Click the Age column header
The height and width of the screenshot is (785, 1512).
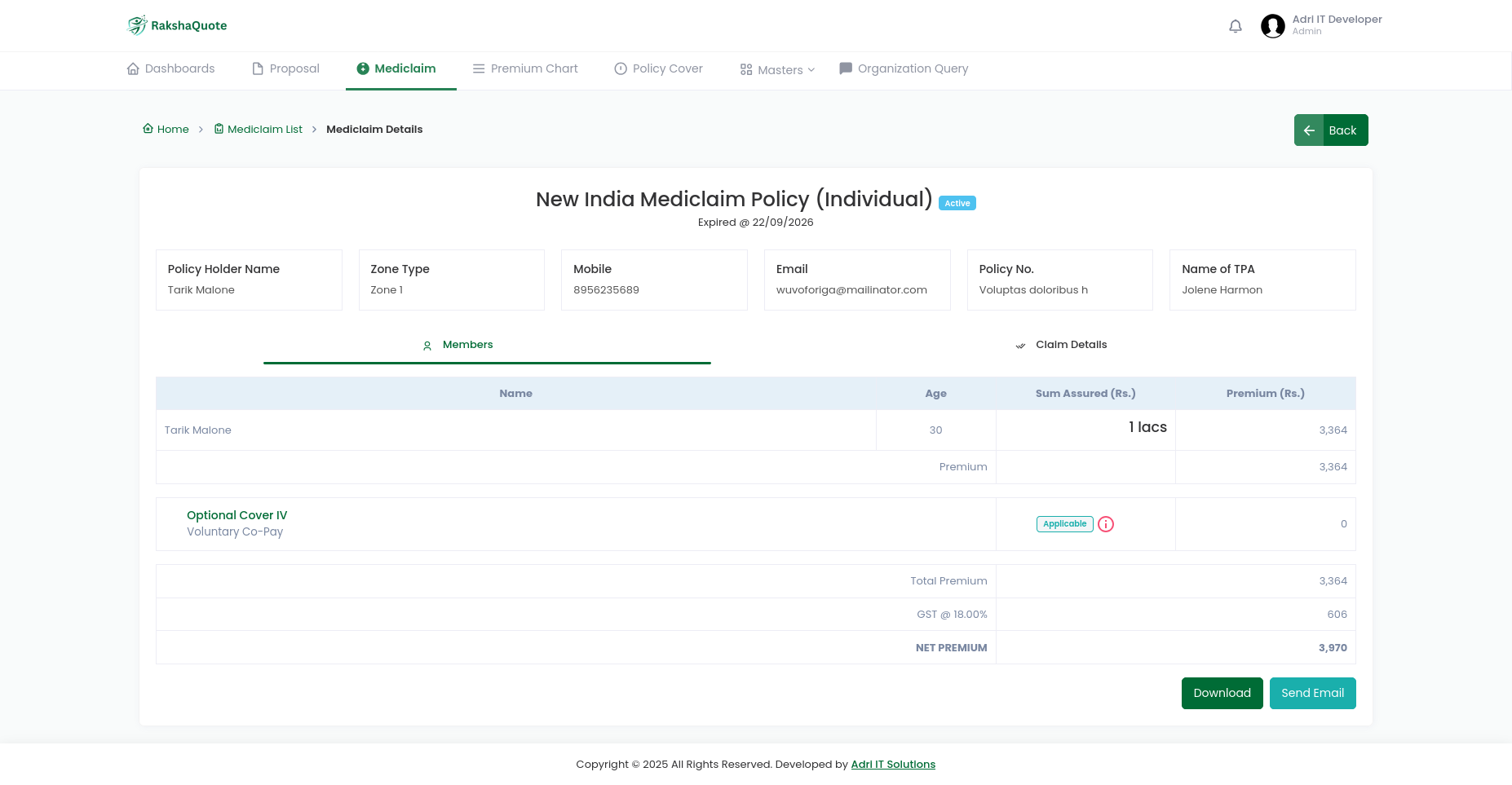[x=935, y=394]
